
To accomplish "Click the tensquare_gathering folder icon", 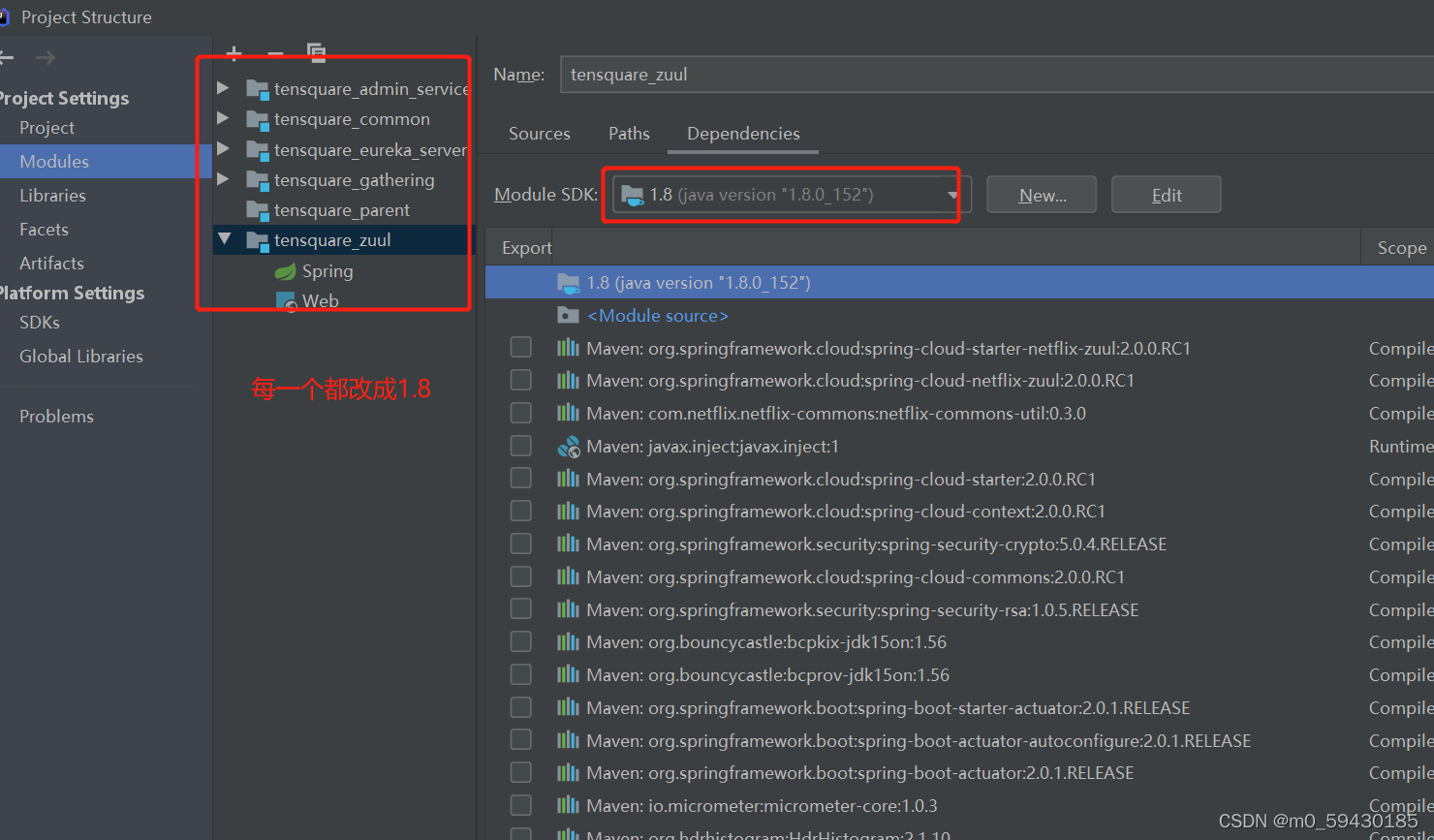I will coord(257,180).
